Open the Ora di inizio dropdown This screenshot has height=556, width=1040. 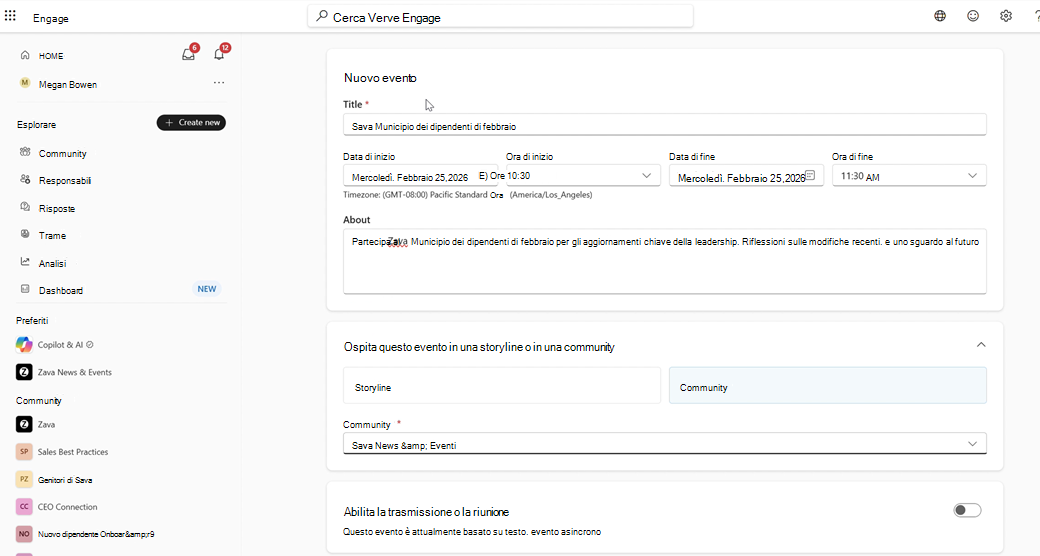pos(583,176)
